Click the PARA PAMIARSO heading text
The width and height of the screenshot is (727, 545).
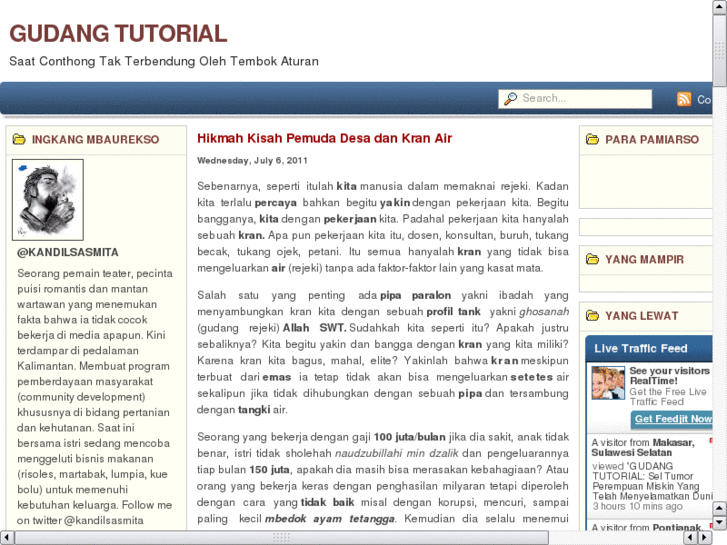[652, 140]
